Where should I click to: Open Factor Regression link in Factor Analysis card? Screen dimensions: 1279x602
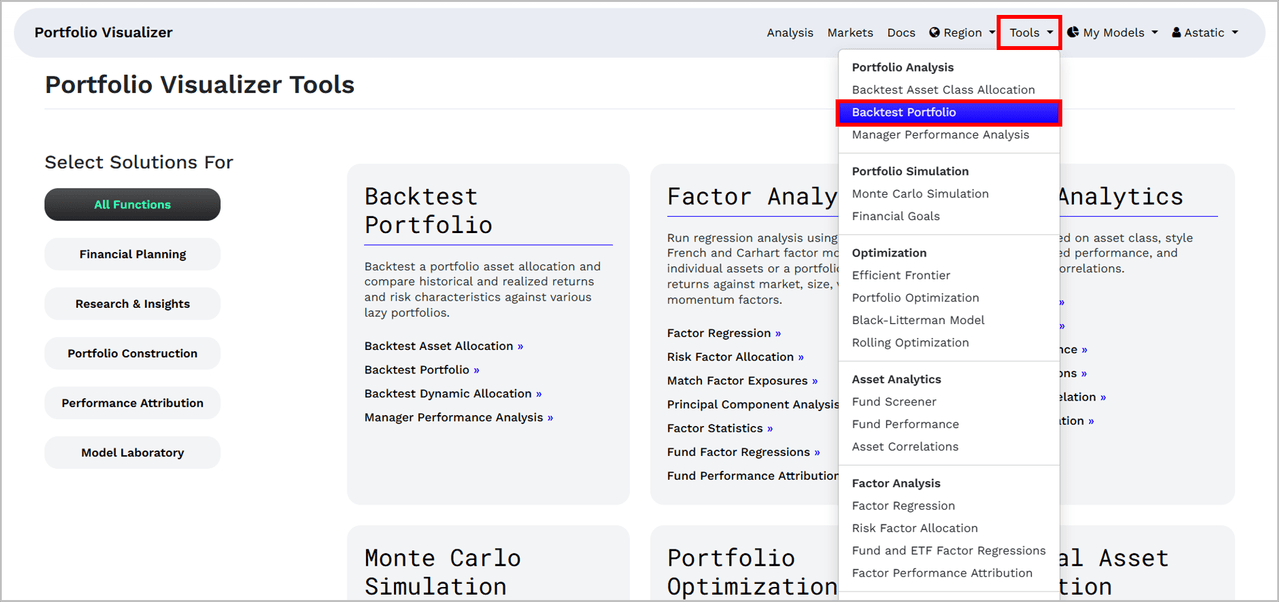click(724, 333)
